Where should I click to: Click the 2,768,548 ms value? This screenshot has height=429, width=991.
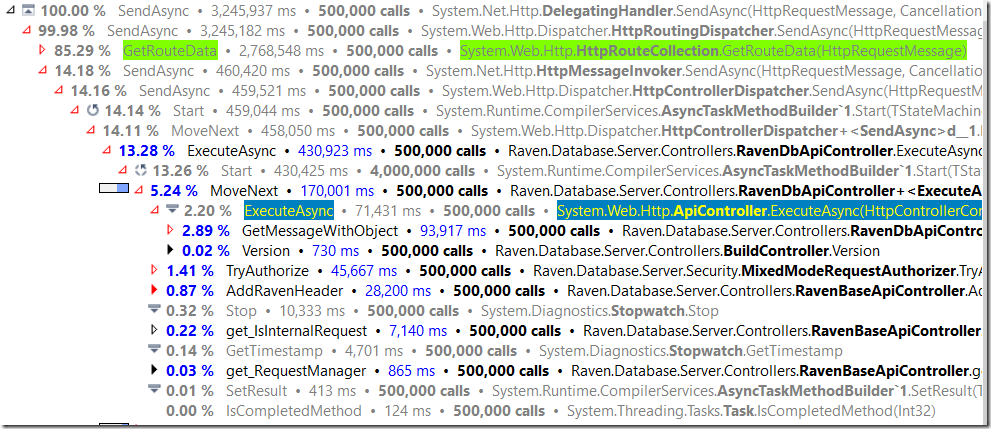point(281,51)
